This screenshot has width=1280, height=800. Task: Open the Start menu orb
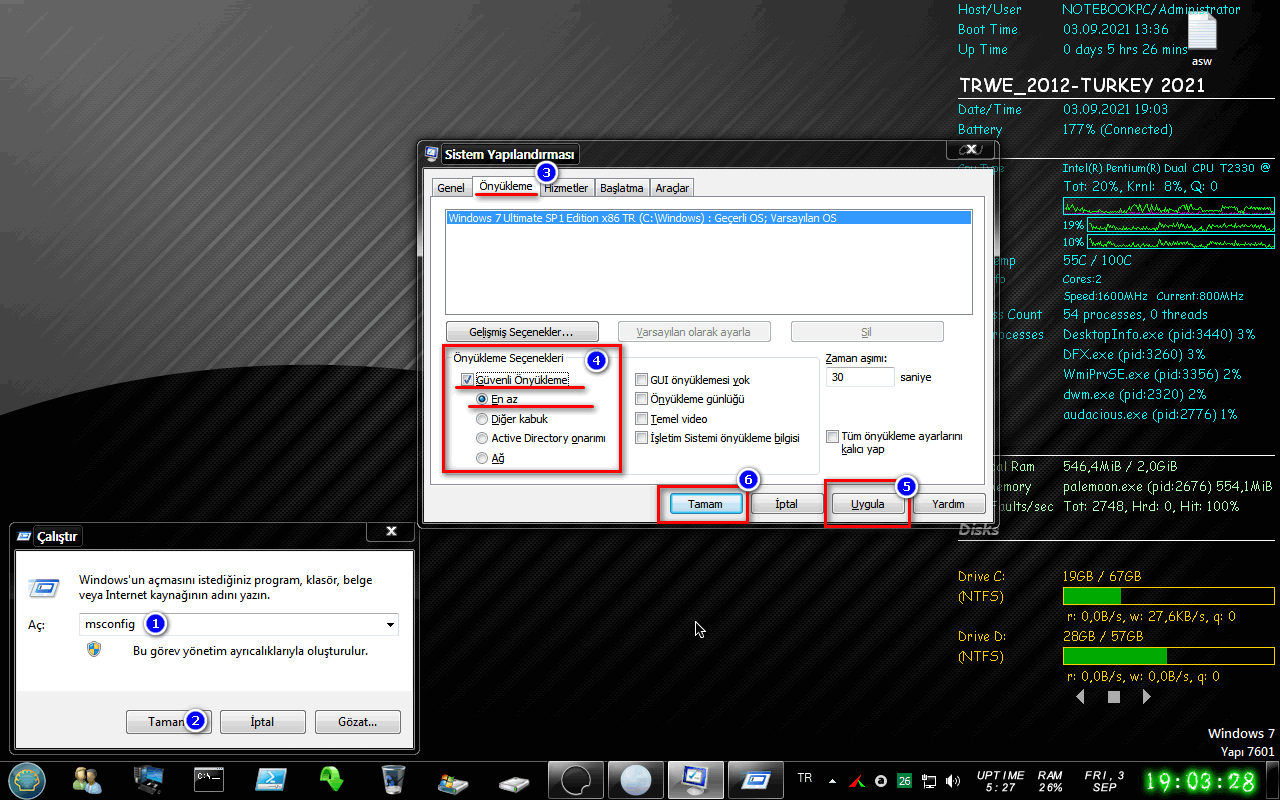point(27,779)
